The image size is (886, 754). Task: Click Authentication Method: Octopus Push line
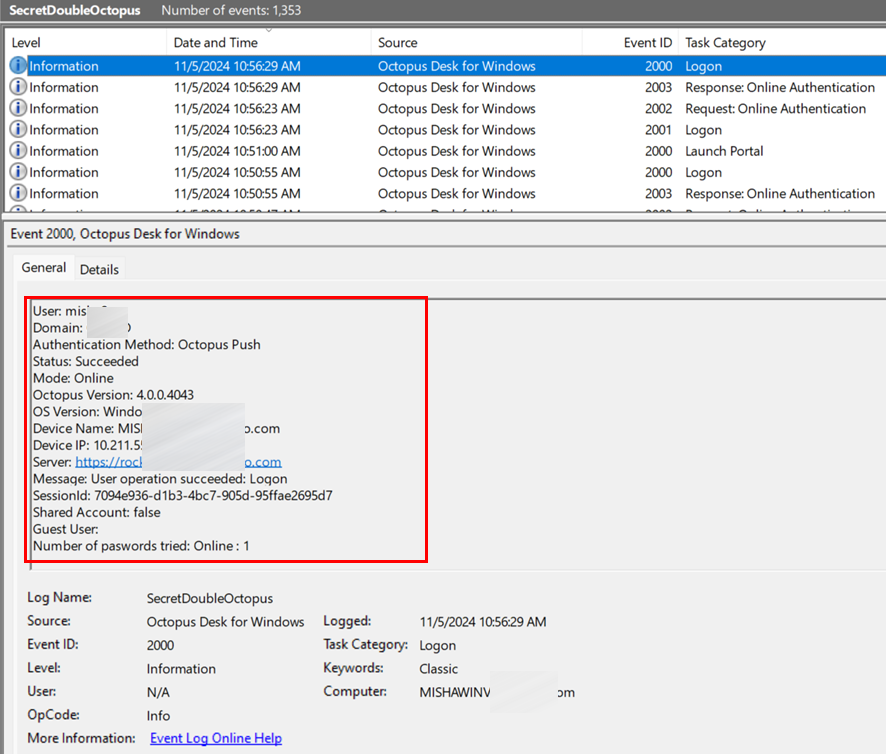(146, 344)
